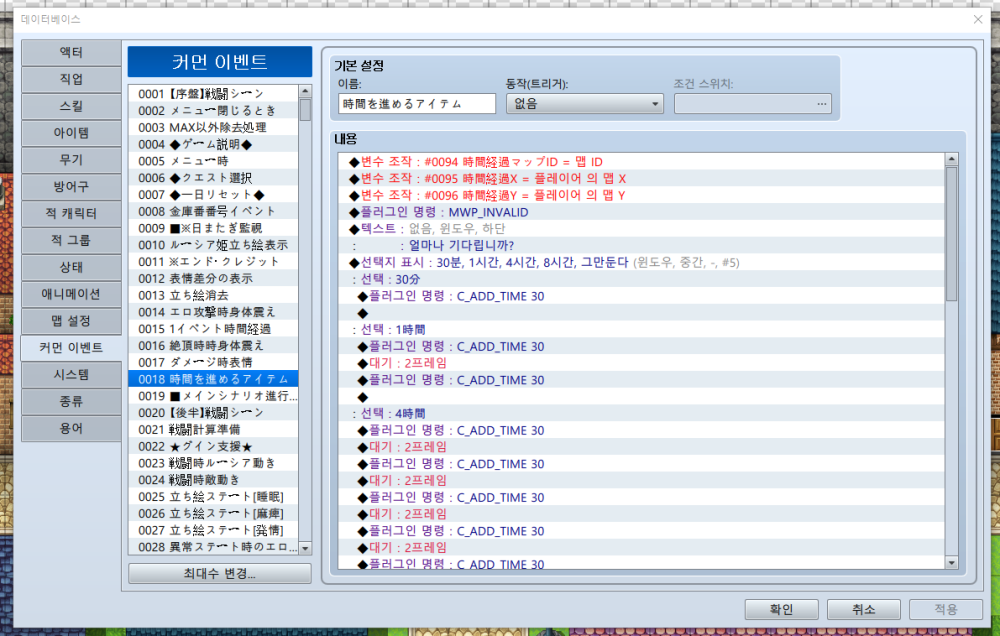Cancel the dialog with 취소
The width and height of the screenshot is (1000, 636).
point(863,609)
